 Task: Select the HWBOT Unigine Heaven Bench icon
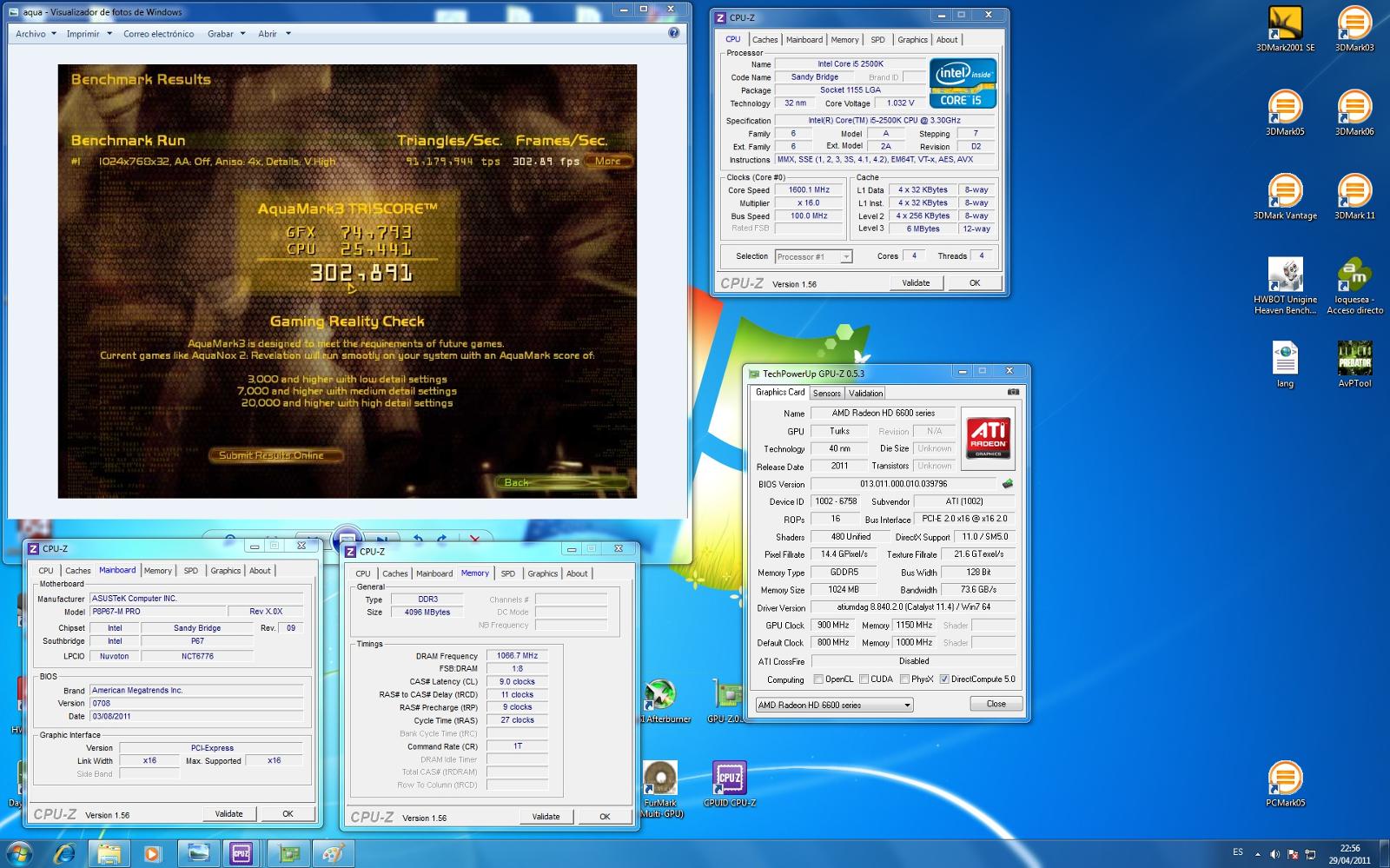(1285, 286)
